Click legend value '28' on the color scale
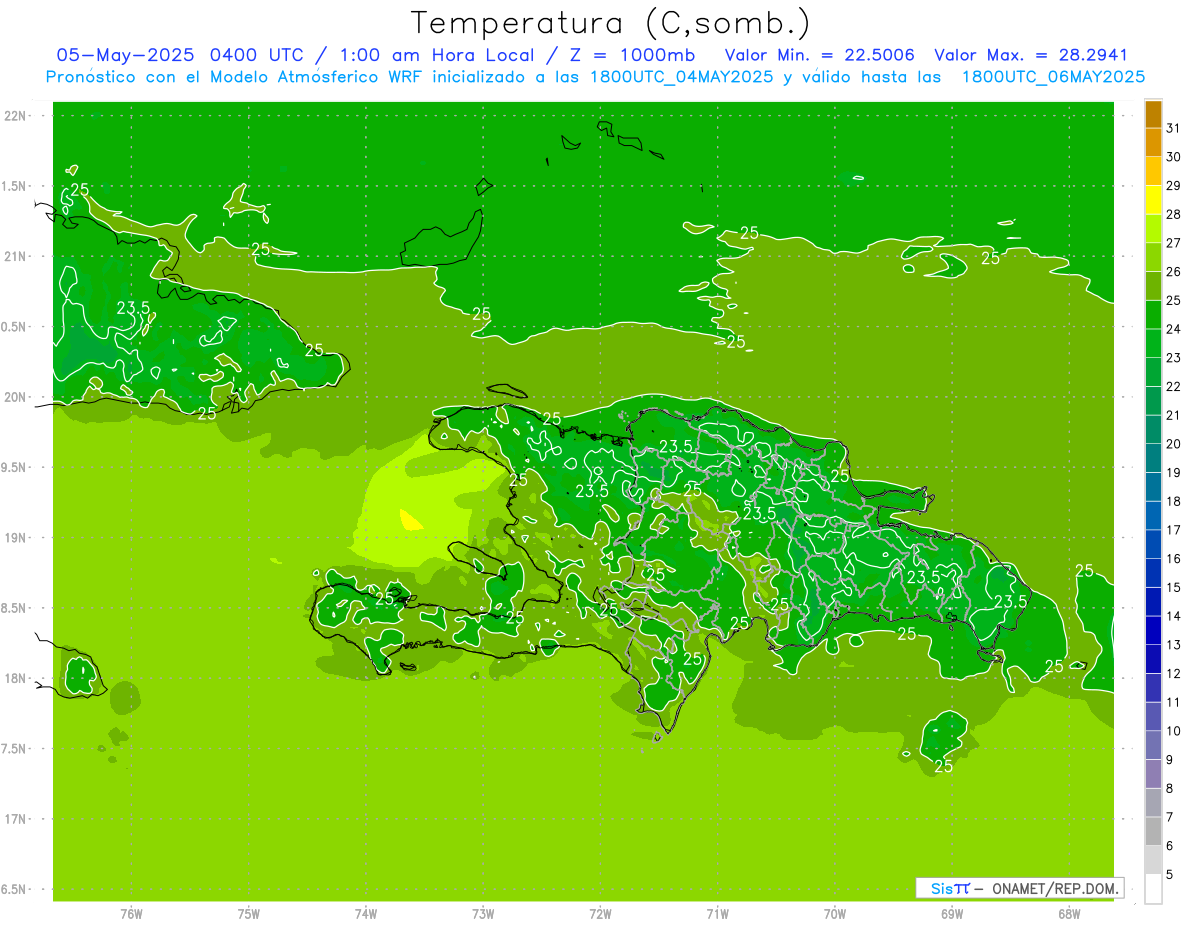The width and height of the screenshot is (1200, 927). pyautogui.click(x=1174, y=214)
